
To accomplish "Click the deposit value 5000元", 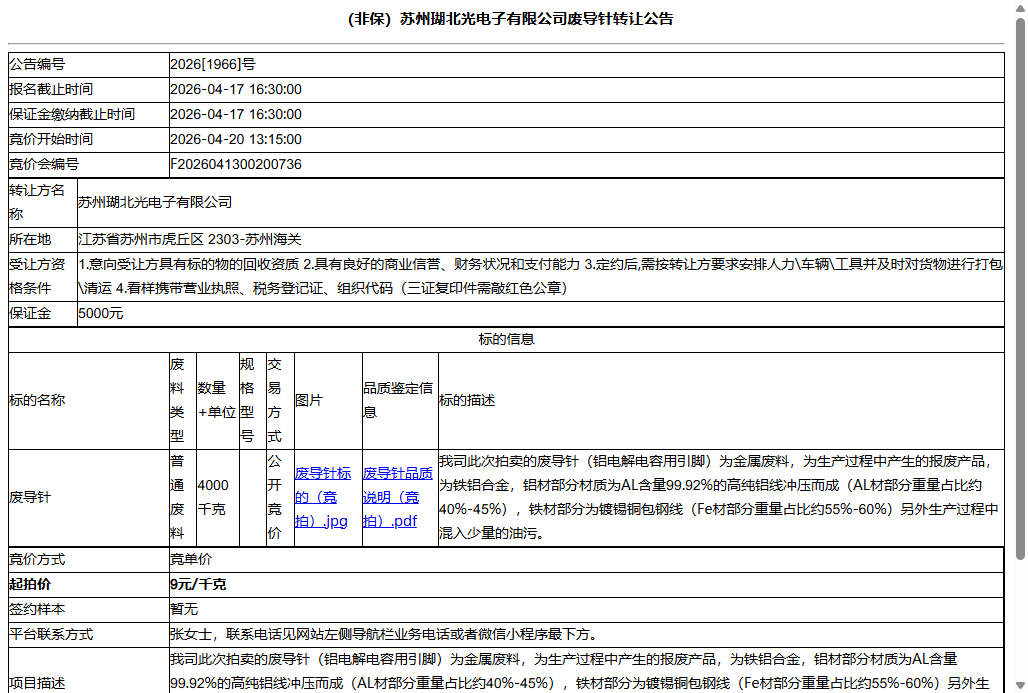I will (101, 313).
